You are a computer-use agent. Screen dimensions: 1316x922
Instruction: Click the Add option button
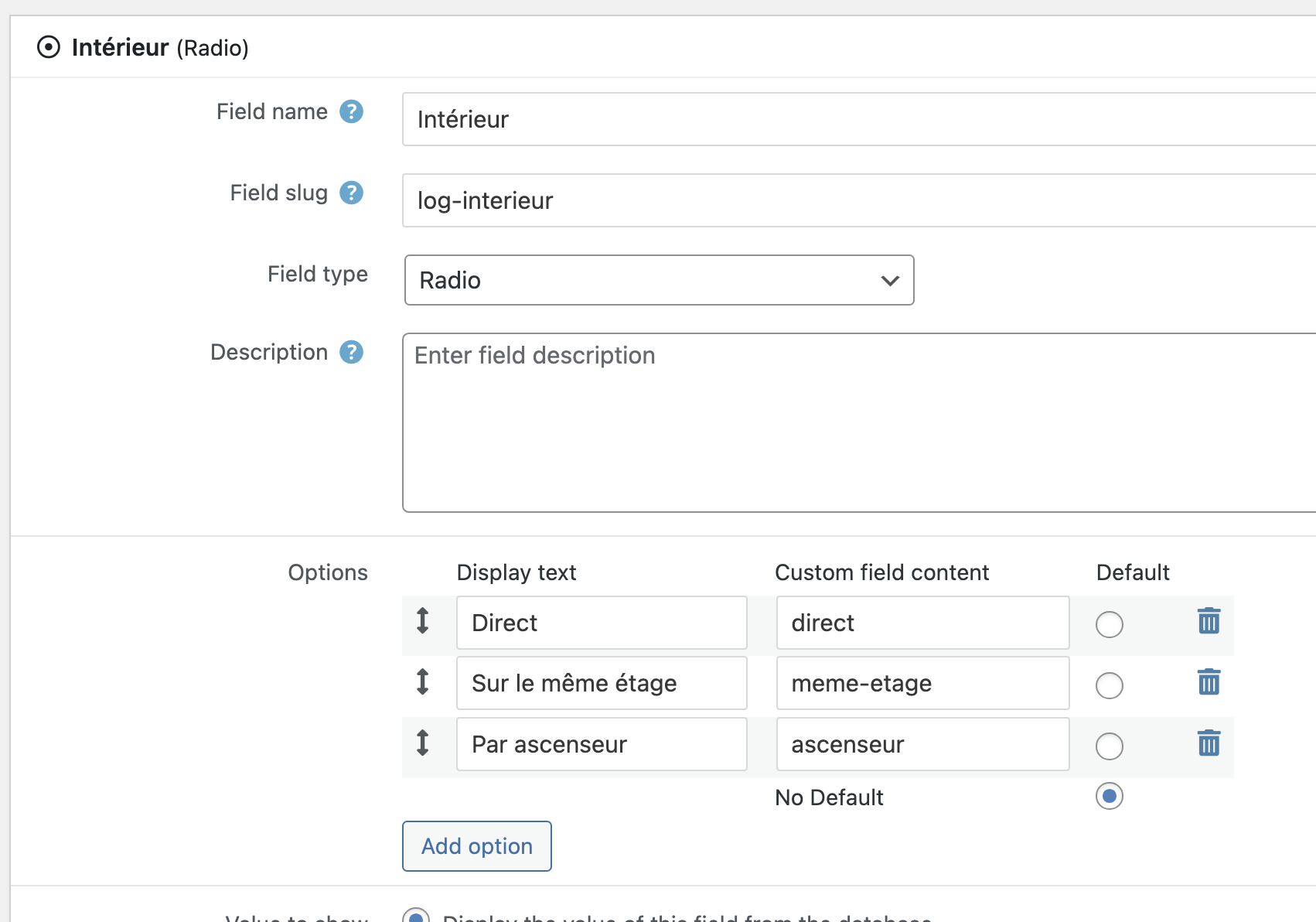click(477, 846)
